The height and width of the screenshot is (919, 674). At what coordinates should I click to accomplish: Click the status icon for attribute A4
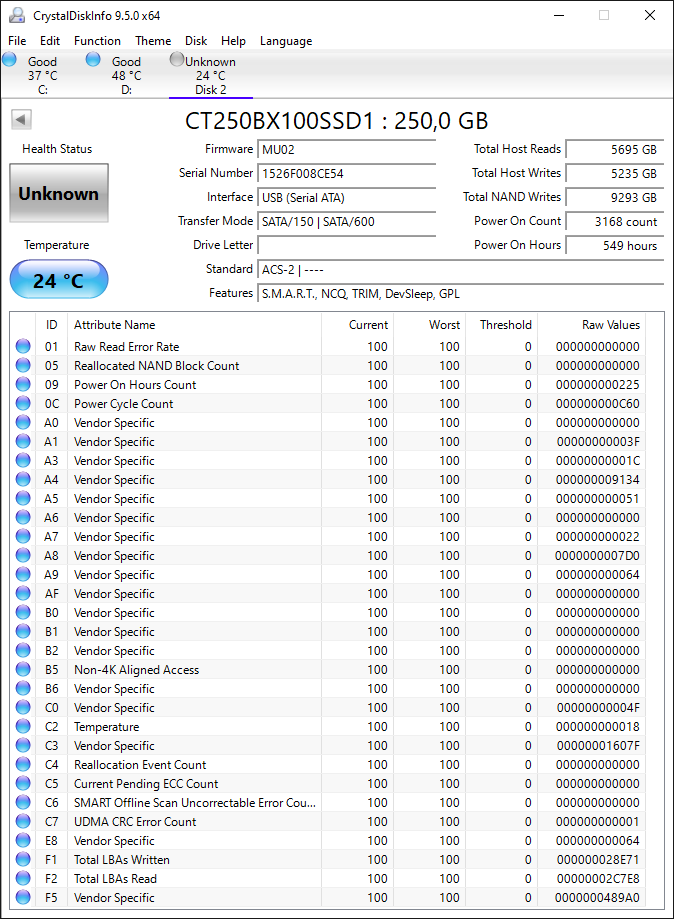23,479
